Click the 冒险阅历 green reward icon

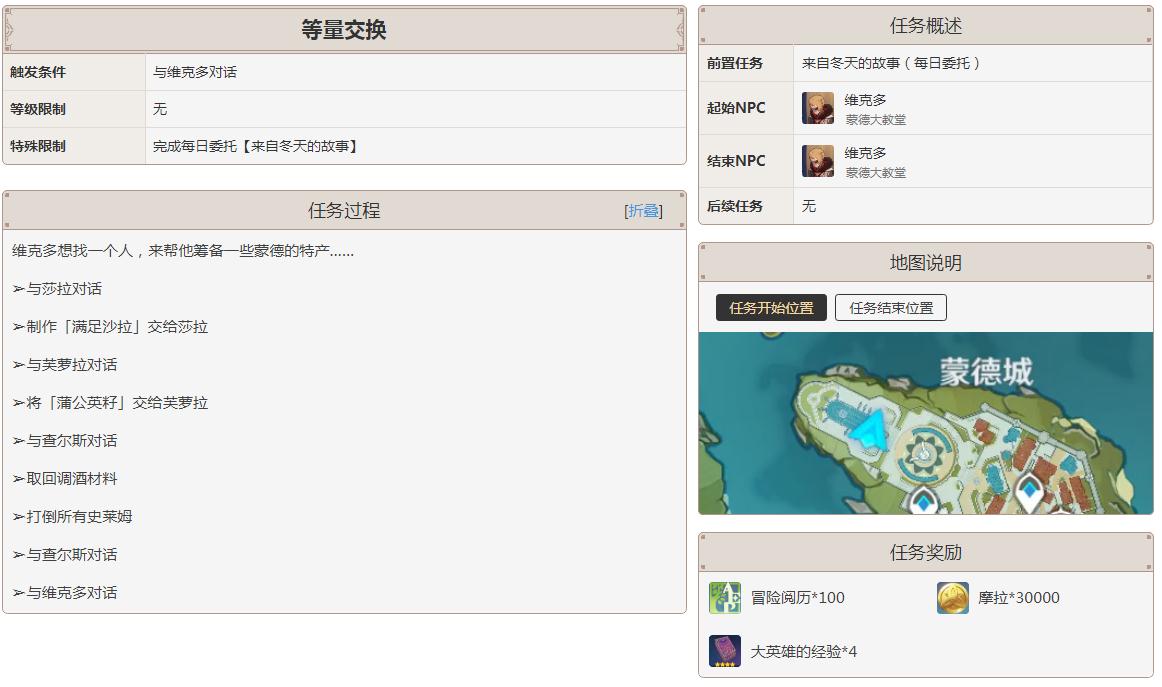tap(724, 598)
